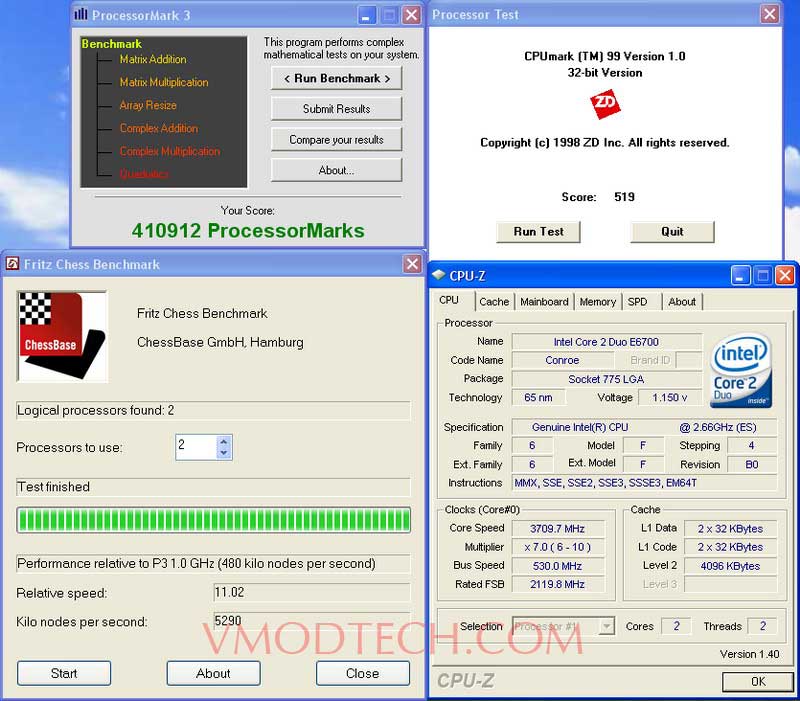Click the Voltage value 1.150 v
This screenshot has height=701, width=800.
tap(669, 397)
